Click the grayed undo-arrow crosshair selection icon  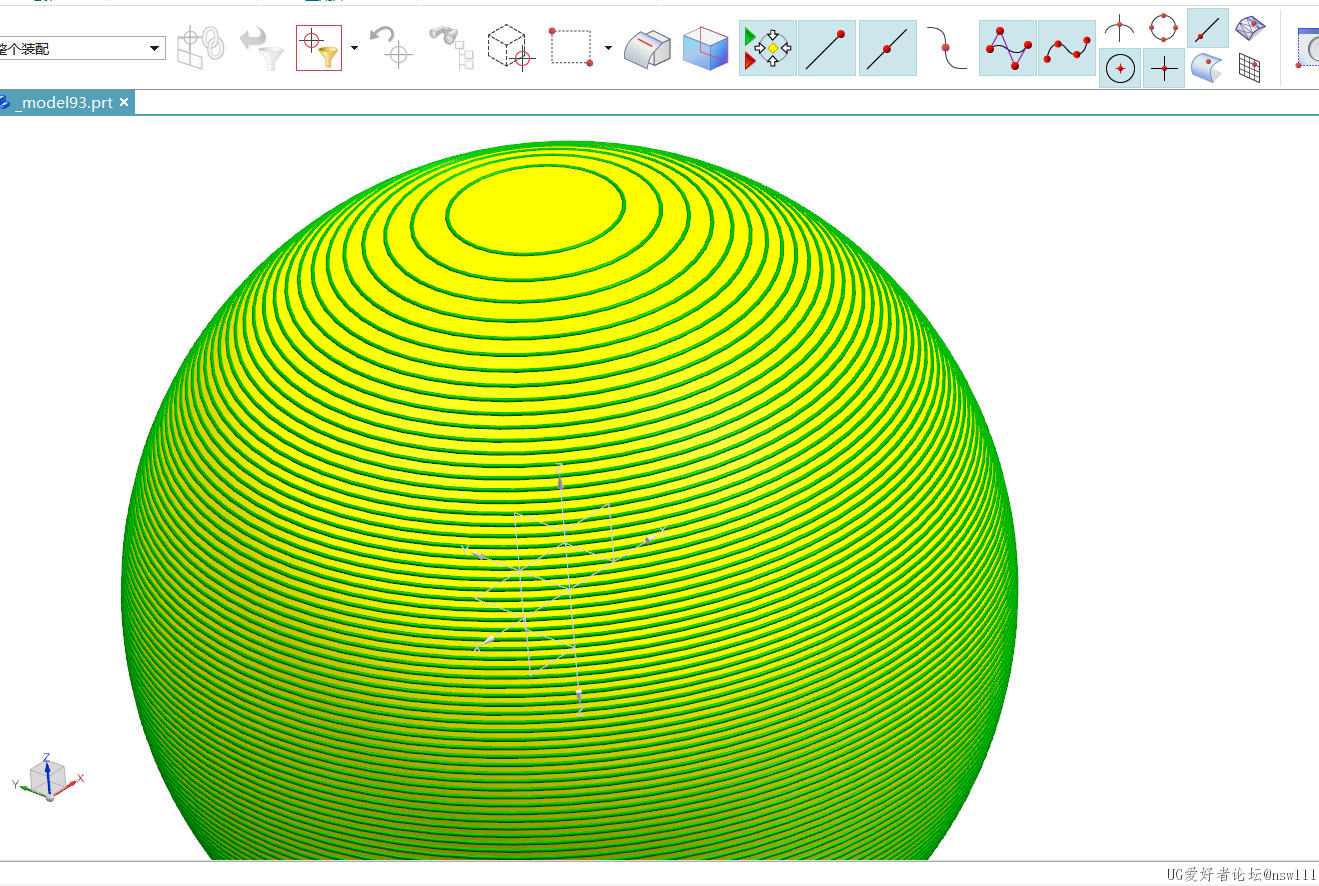point(390,47)
